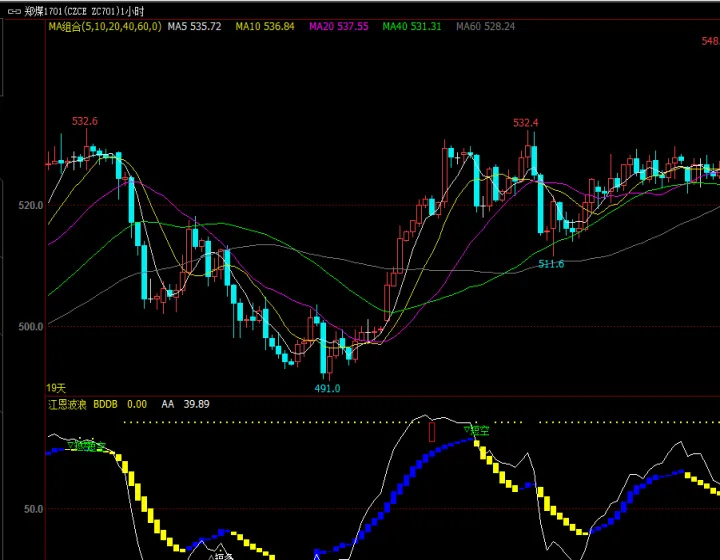Click the magenta MA20 537.55 legend
This screenshot has height=560, width=720.
pos(338,26)
